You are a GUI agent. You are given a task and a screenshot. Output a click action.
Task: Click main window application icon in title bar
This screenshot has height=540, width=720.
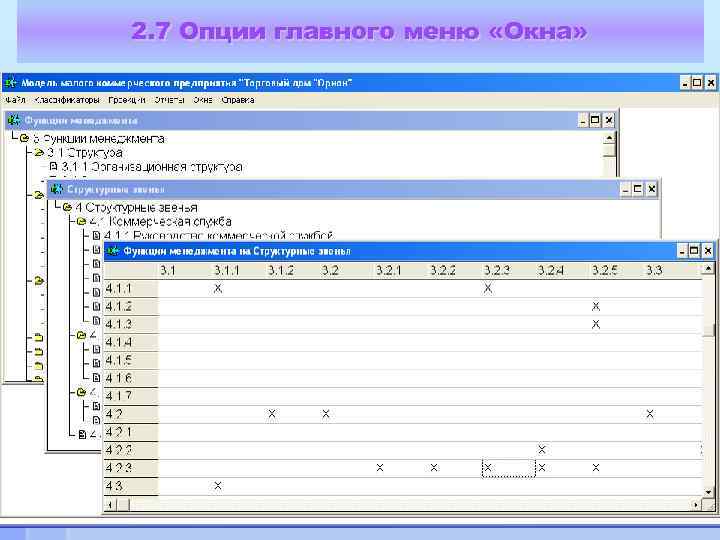(x=11, y=83)
